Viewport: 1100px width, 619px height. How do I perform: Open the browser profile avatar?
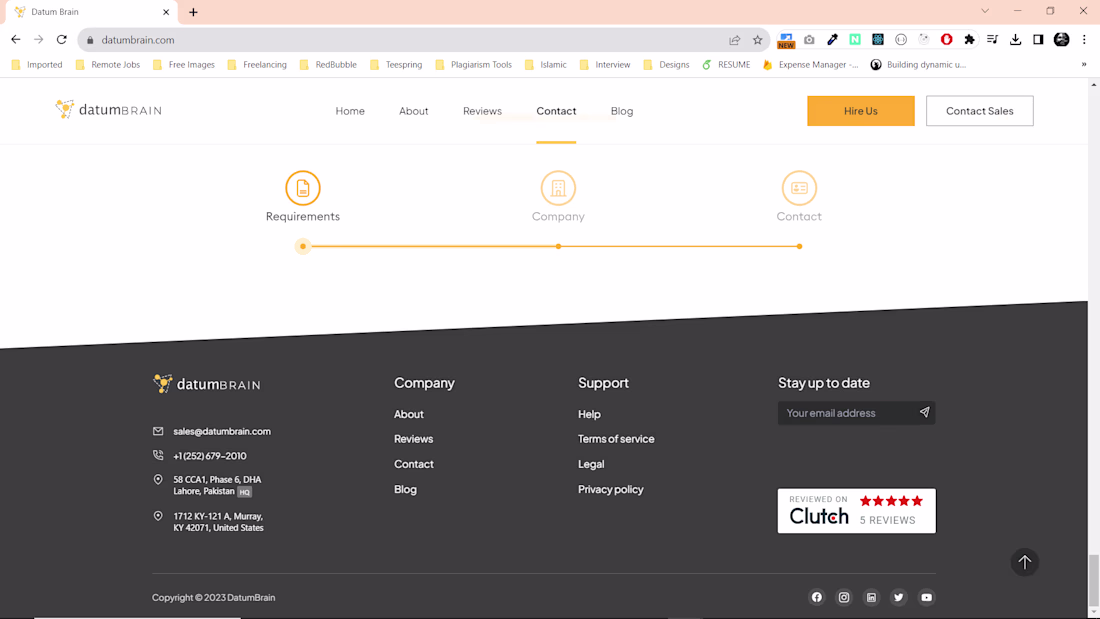1061,40
